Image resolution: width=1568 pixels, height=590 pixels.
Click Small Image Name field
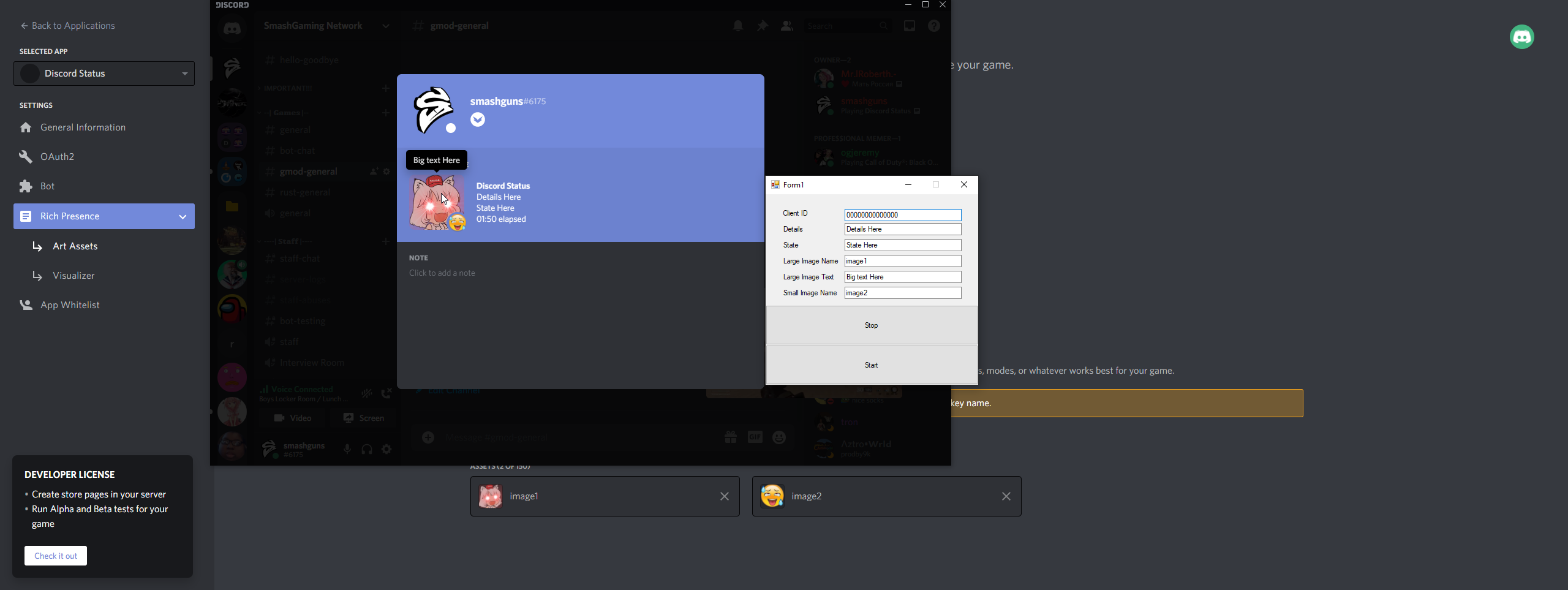[x=903, y=293]
